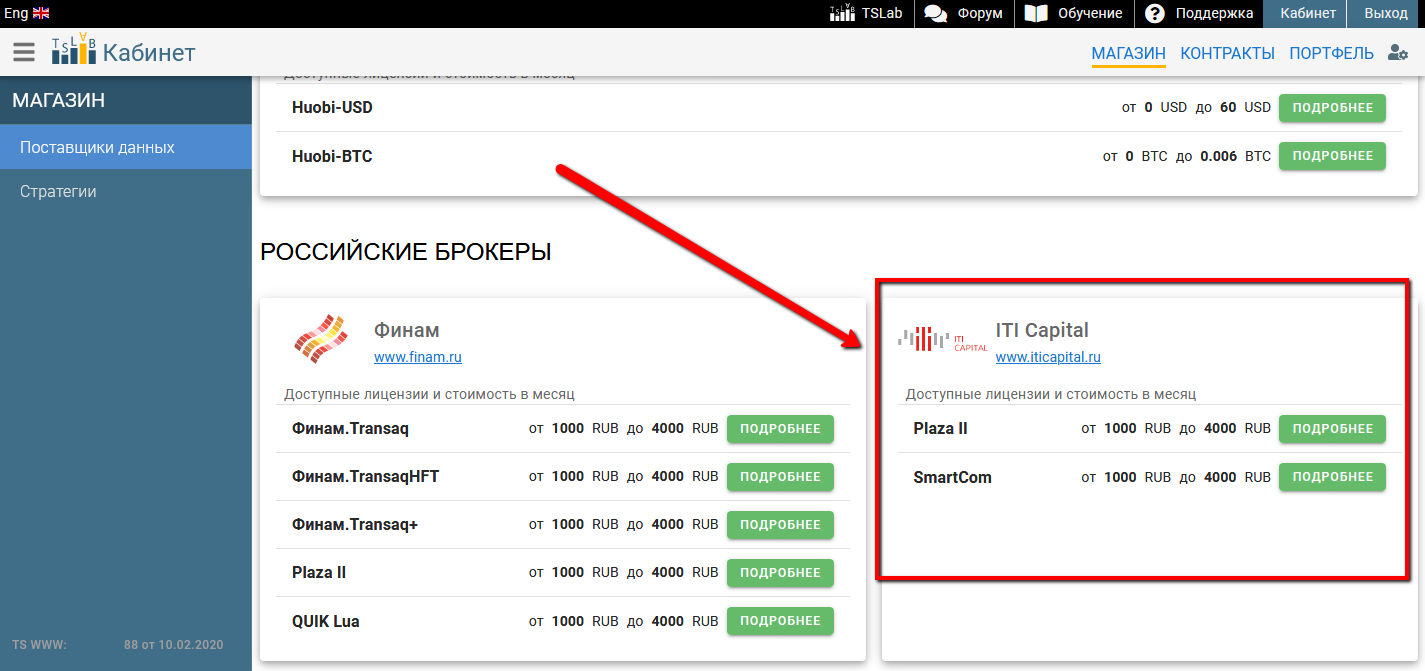Viewport: 1425px width, 671px height.
Task: Click the Финам.Transaq+ license name
Action: (x=355, y=525)
